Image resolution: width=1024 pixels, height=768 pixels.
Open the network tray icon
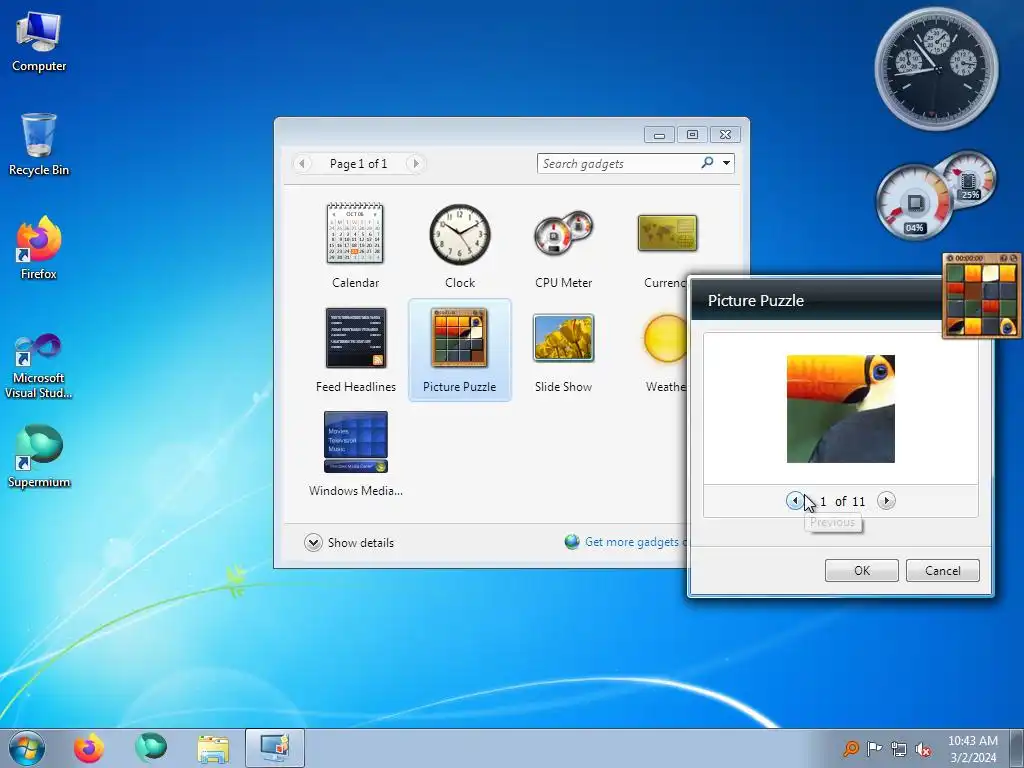coord(899,749)
